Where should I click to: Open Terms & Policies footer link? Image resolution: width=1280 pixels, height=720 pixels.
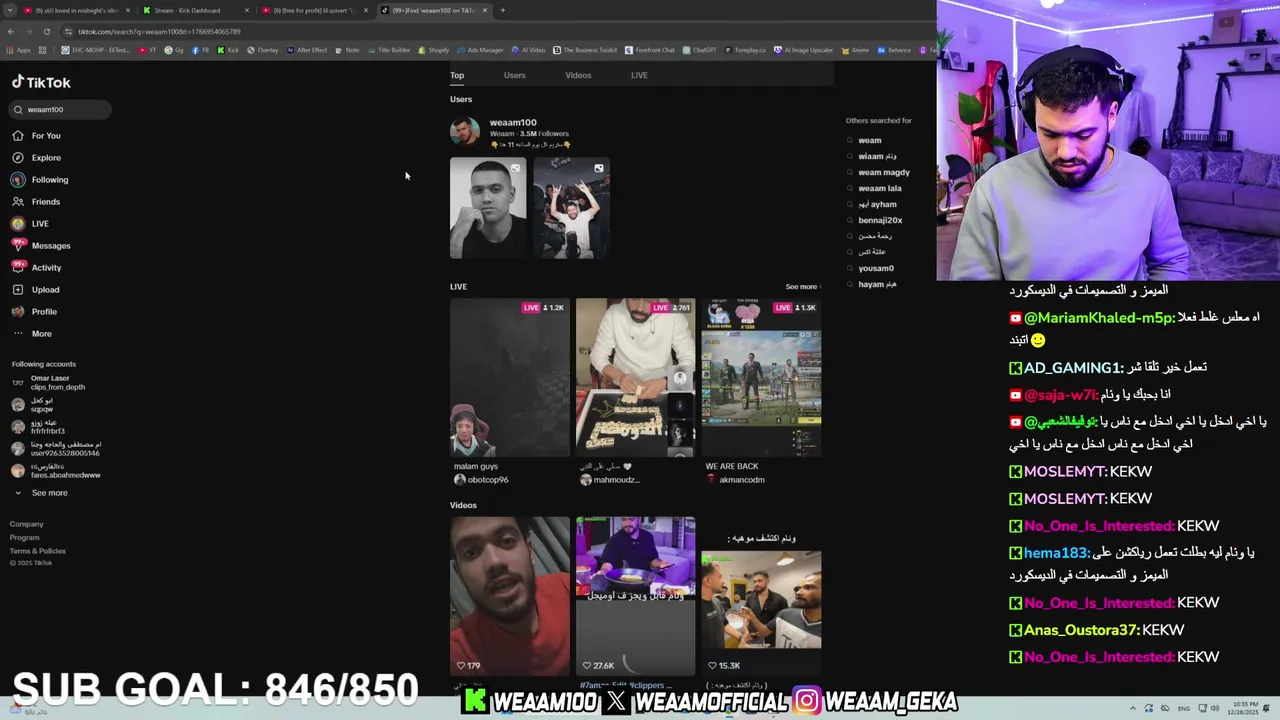[x=38, y=551]
